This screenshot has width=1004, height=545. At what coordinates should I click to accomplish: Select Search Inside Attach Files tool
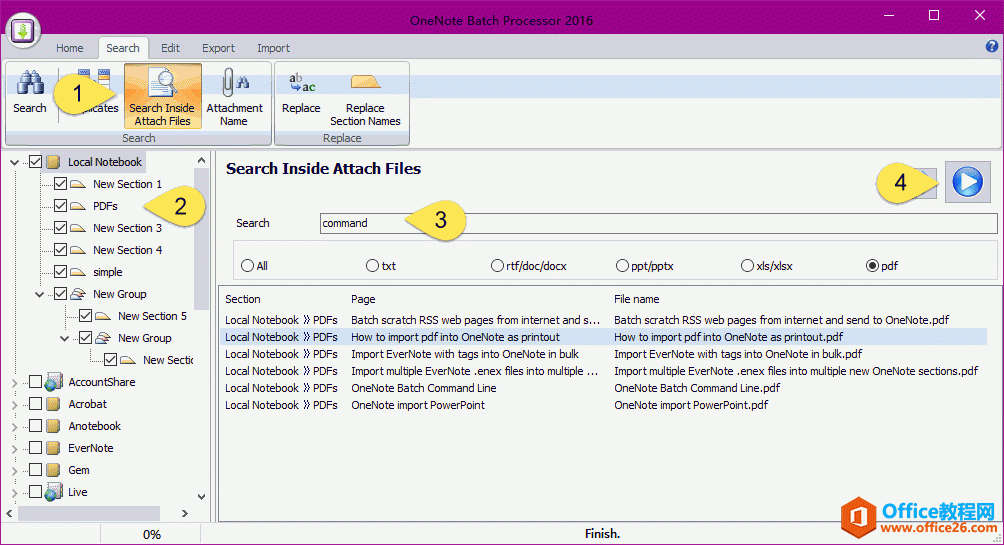[163, 96]
